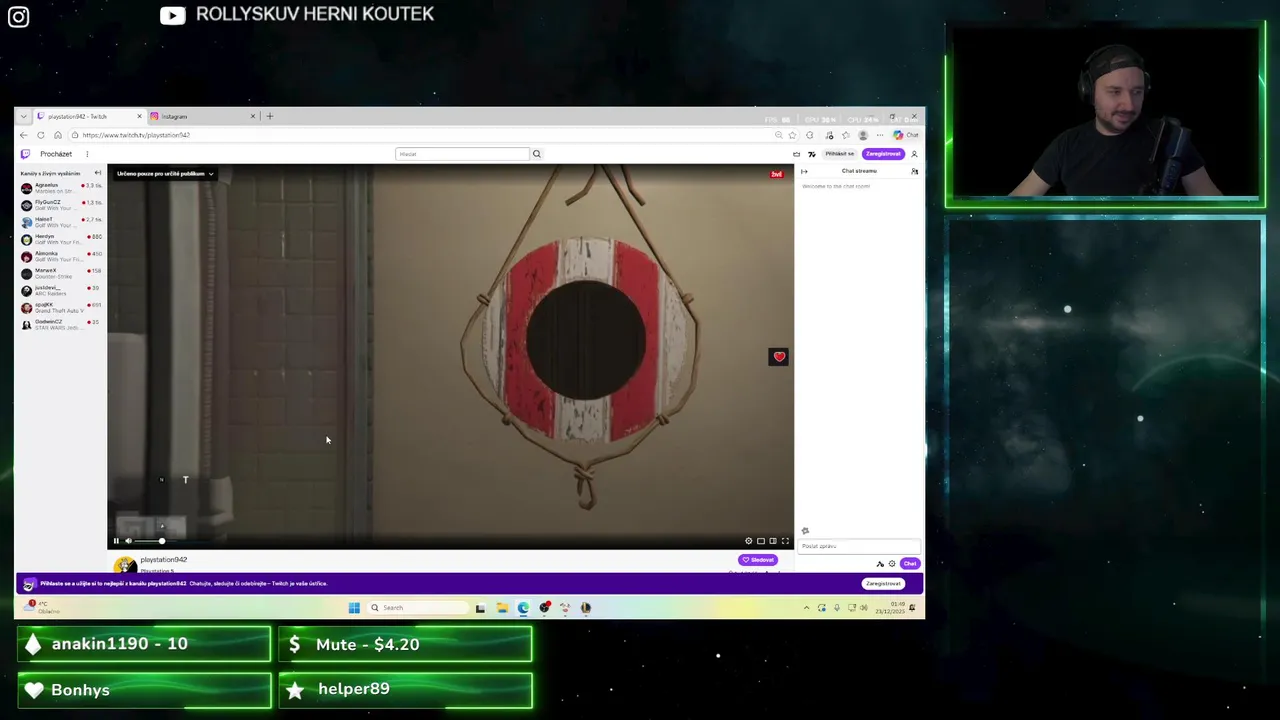Image resolution: width=1280 pixels, height=720 pixels.
Task: Open the playstation942 channel avatar
Action: point(125,566)
